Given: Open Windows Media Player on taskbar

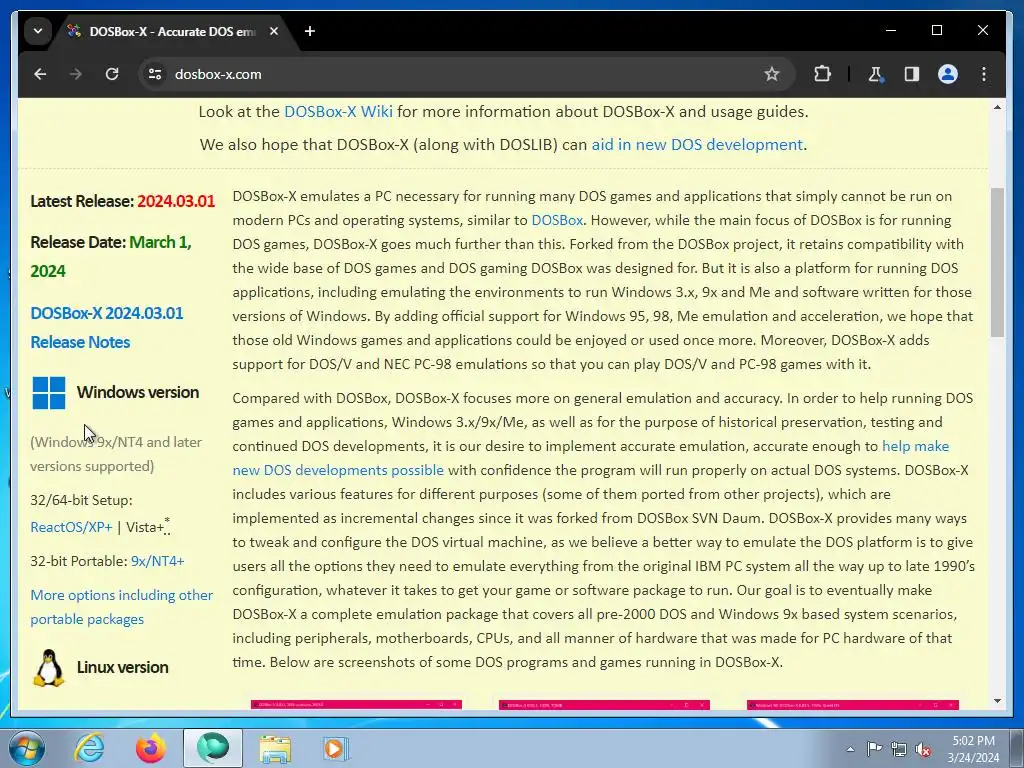Looking at the screenshot, I should (336, 748).
